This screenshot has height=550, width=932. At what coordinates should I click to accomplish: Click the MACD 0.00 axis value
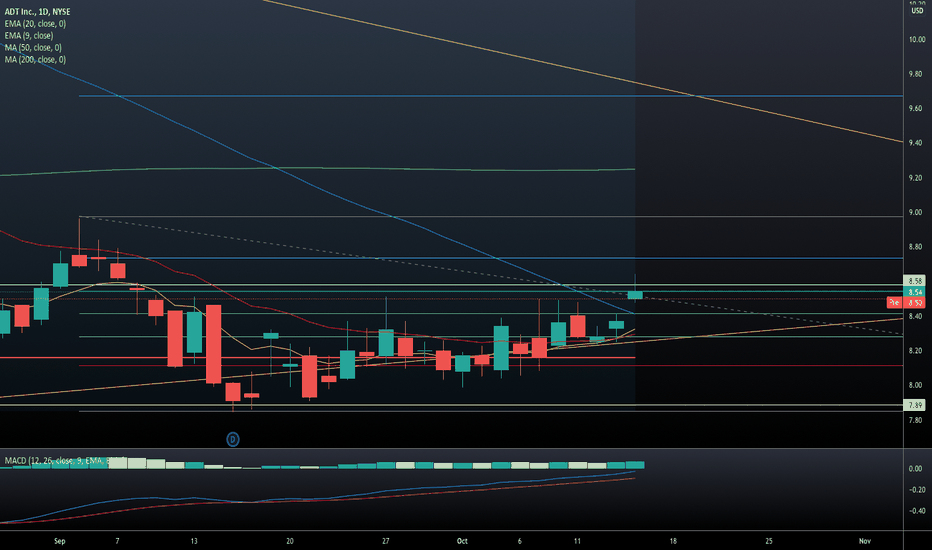pos(915,469)
